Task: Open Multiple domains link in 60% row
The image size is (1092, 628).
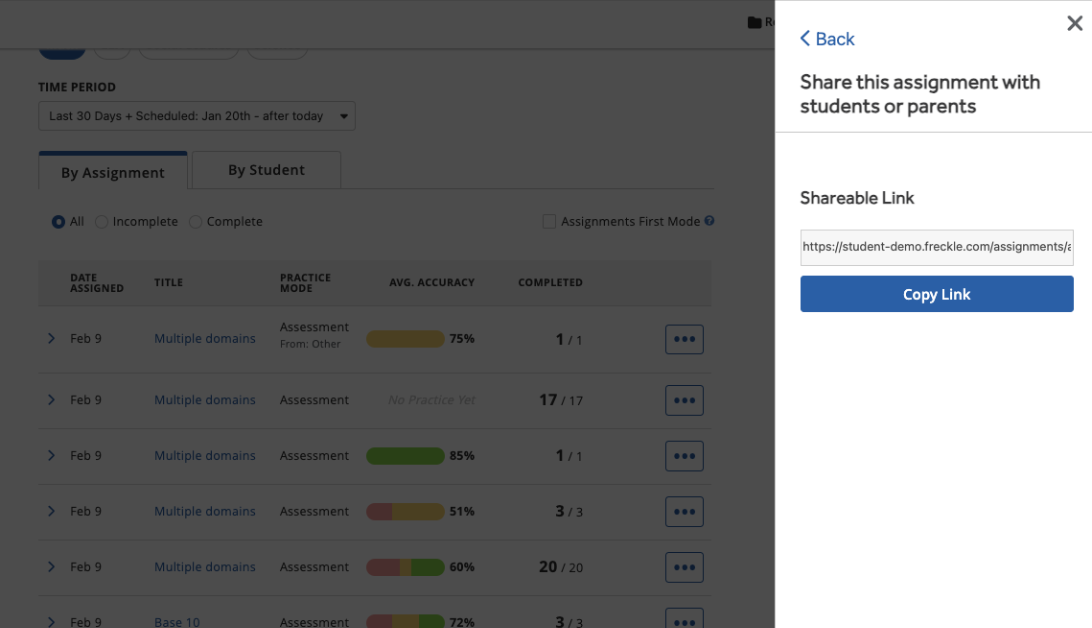Action: coord(205,567)
